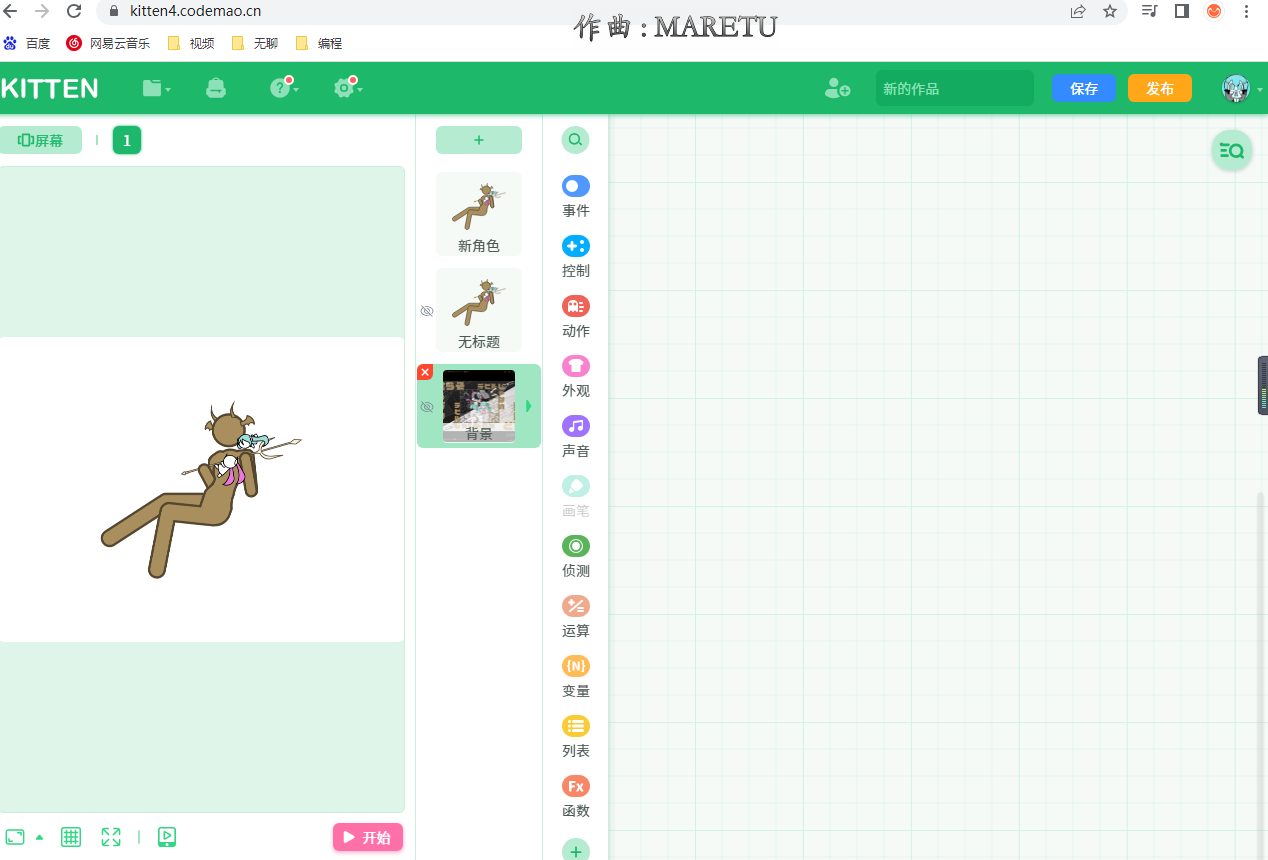Open the 百度 bookmark

(27, 43)
